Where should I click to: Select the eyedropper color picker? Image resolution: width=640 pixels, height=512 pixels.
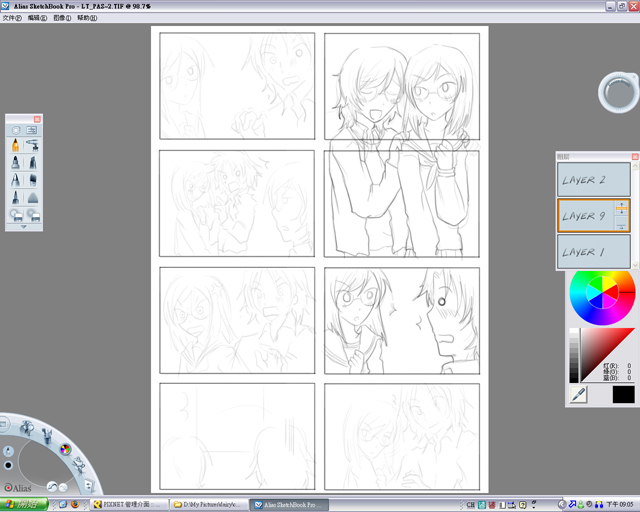click(x=578, y=394)
